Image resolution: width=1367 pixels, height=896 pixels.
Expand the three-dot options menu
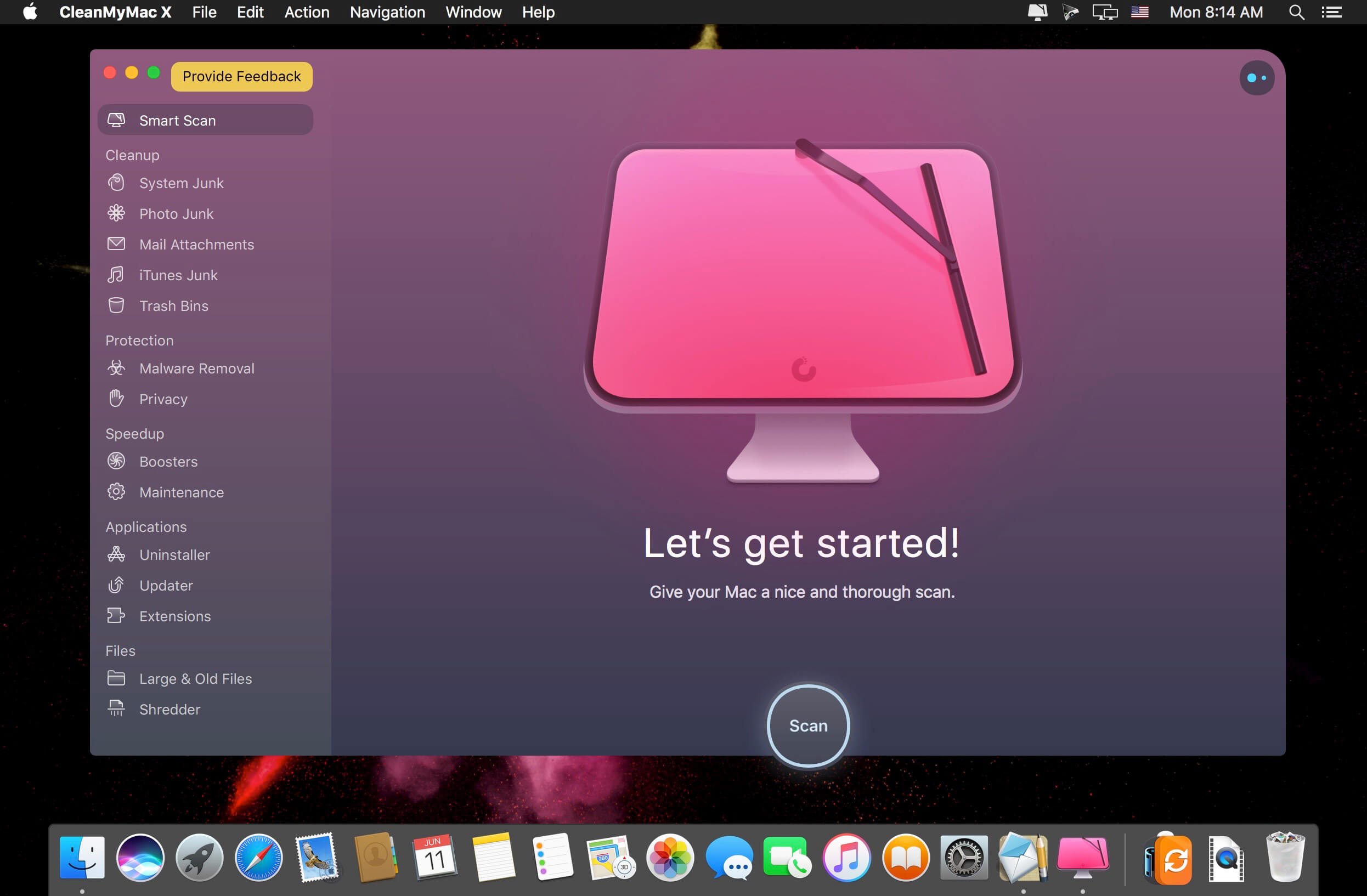tap(1255, 77)
